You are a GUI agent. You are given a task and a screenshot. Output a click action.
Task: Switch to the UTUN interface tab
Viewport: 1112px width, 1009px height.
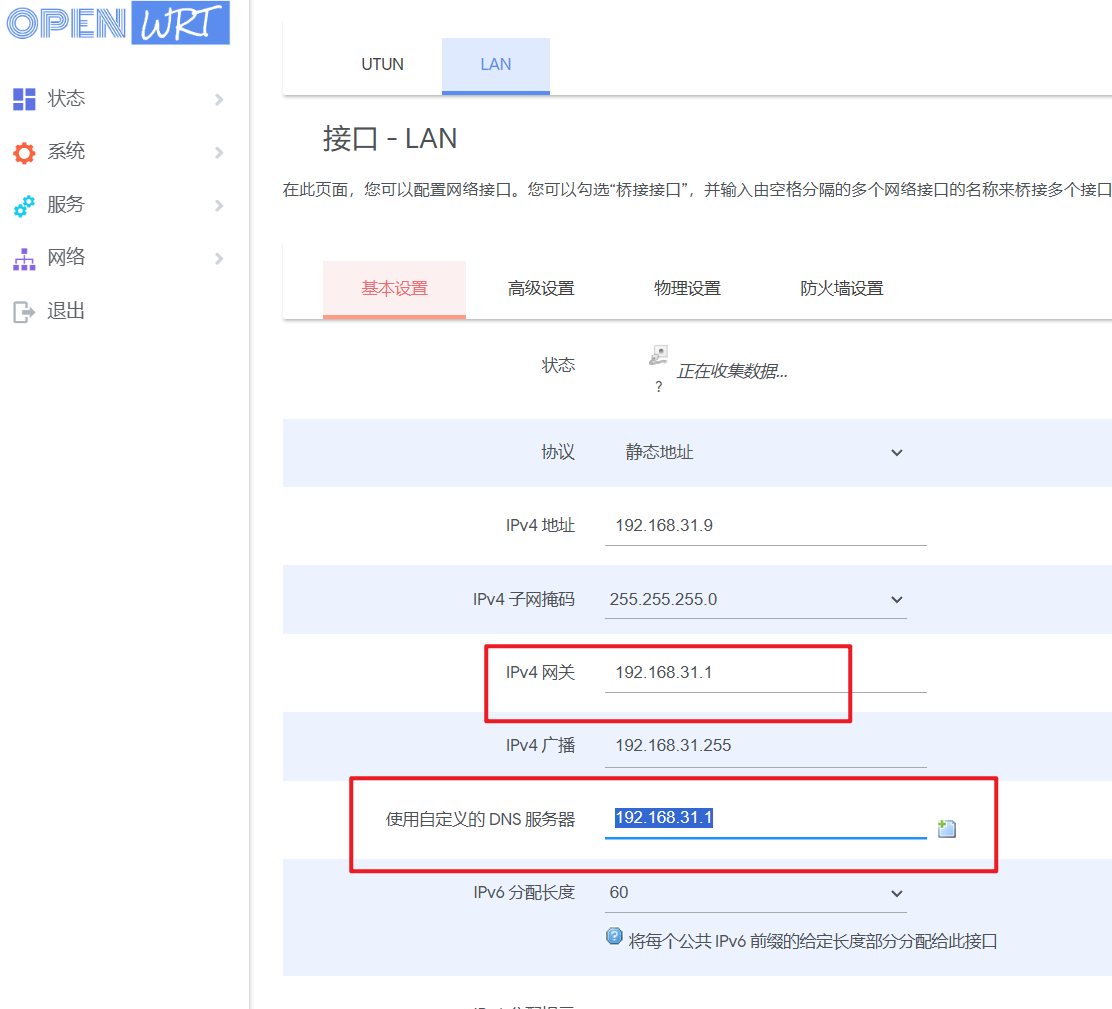click(382, 63)
